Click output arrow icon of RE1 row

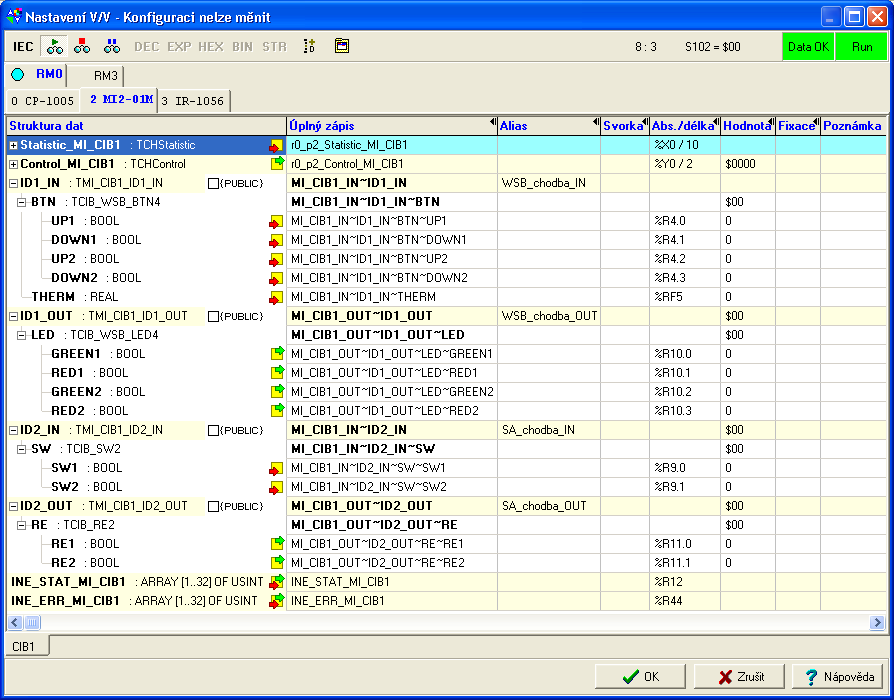click(277, 544)
